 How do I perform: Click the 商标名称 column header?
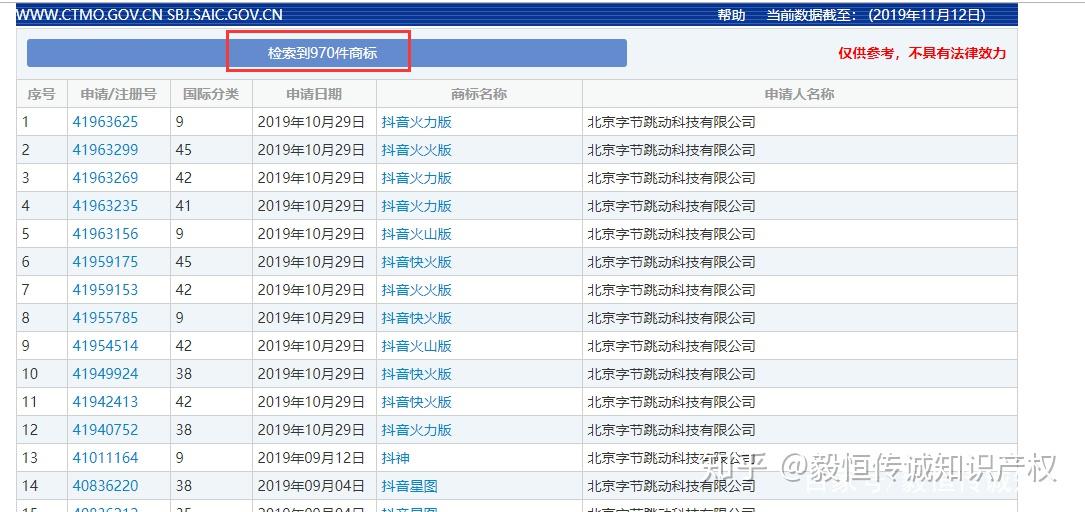pyautogui.click(x=479, y=94)
